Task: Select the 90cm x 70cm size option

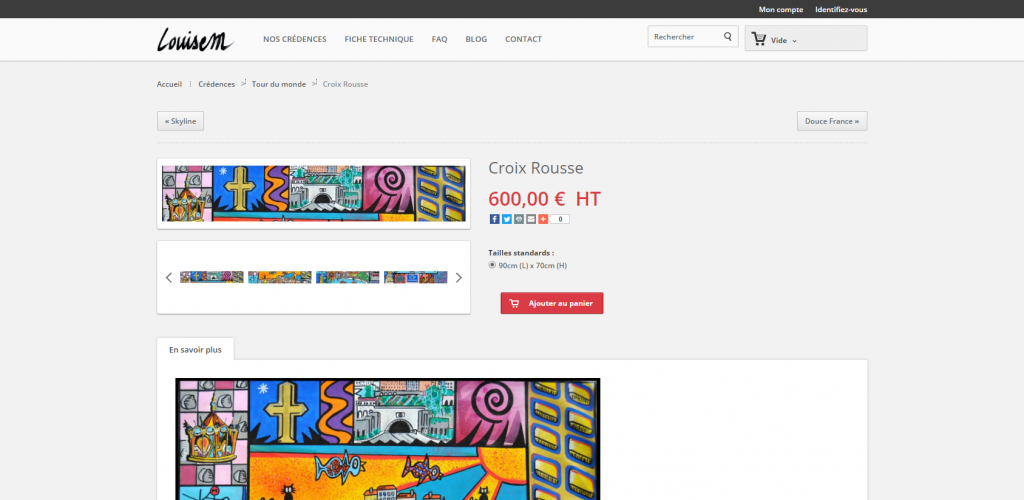Action: 492,265
